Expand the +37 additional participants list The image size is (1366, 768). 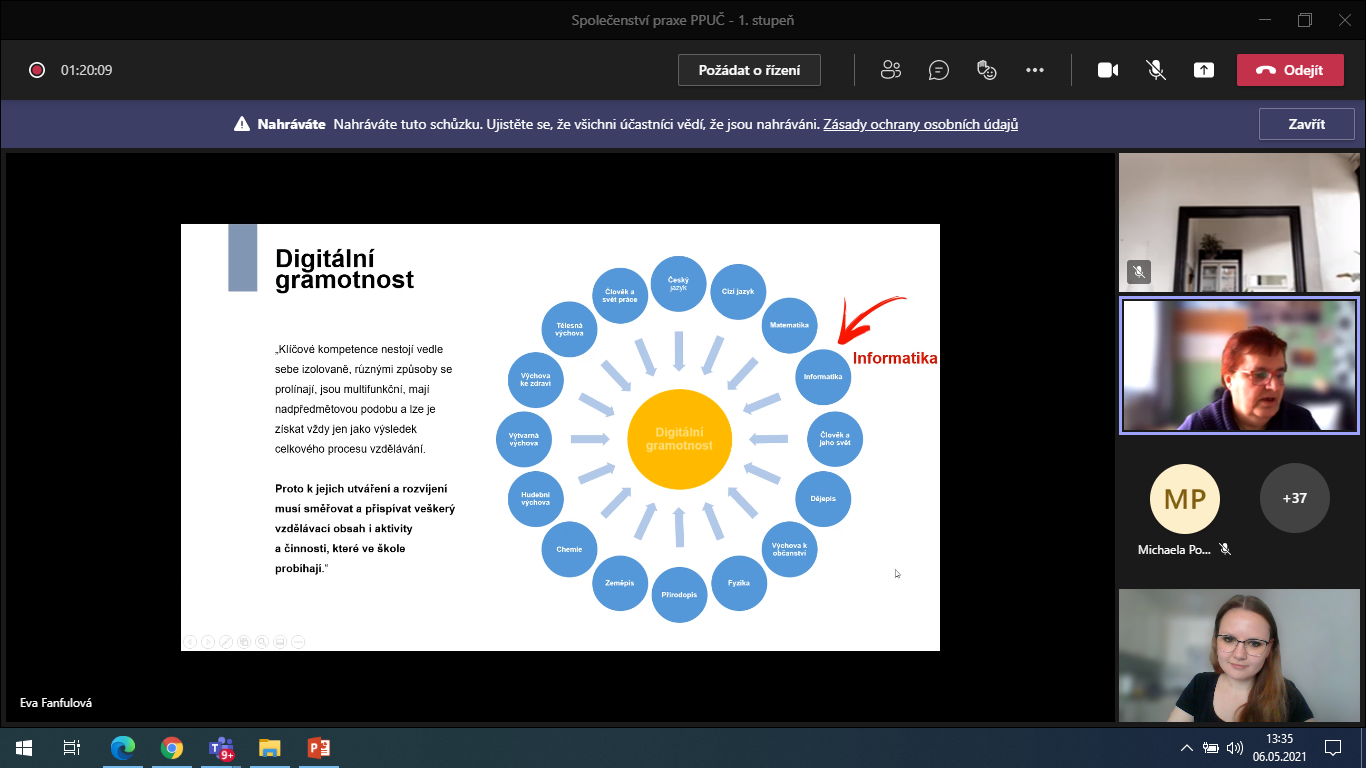pos(1294,498)
